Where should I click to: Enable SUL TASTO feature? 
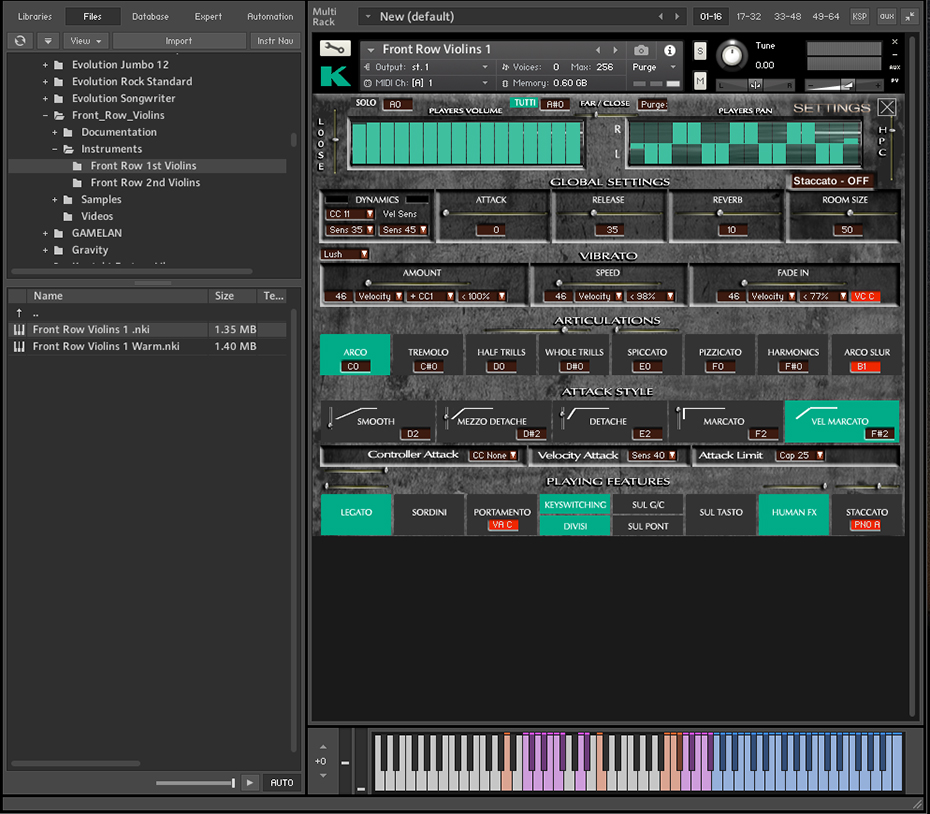(721, 514)
